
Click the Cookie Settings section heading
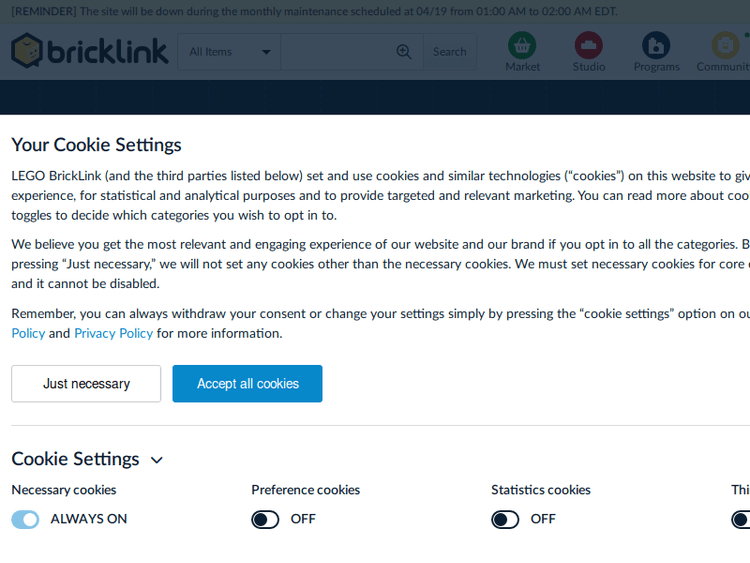click(75, 459)
